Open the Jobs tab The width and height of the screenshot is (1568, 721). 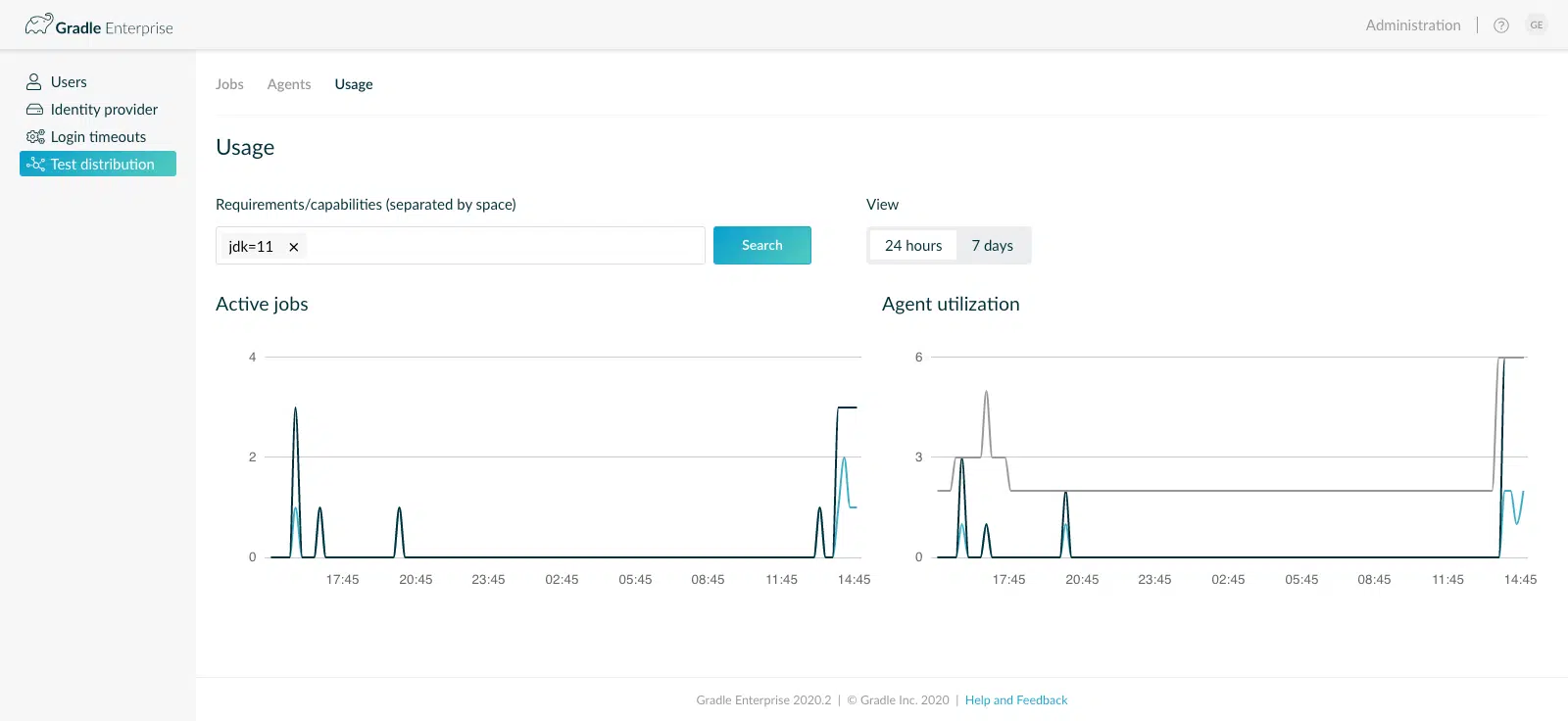point(229,84)
